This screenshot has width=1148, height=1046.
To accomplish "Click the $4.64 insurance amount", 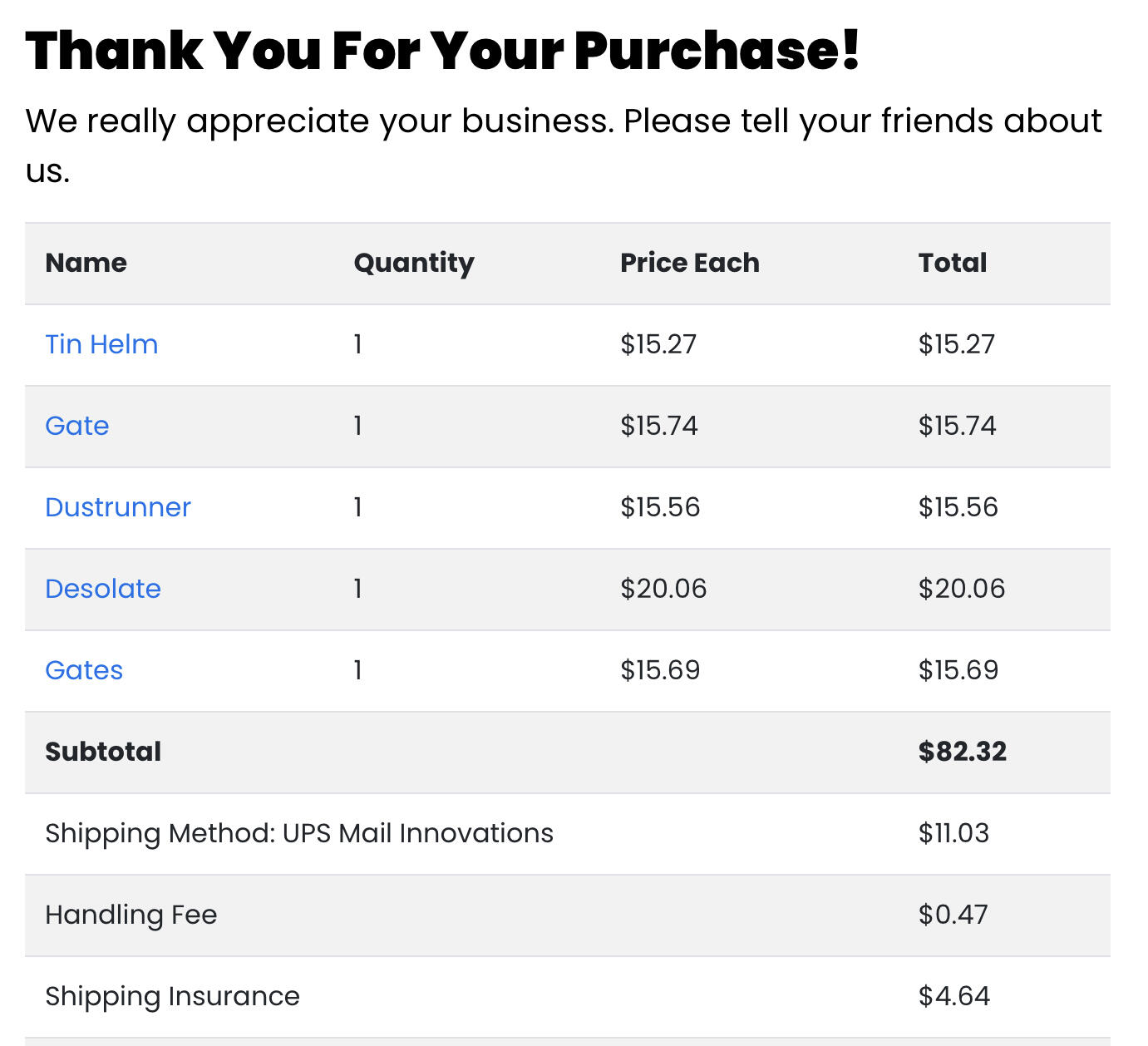I will click(954, 996).
